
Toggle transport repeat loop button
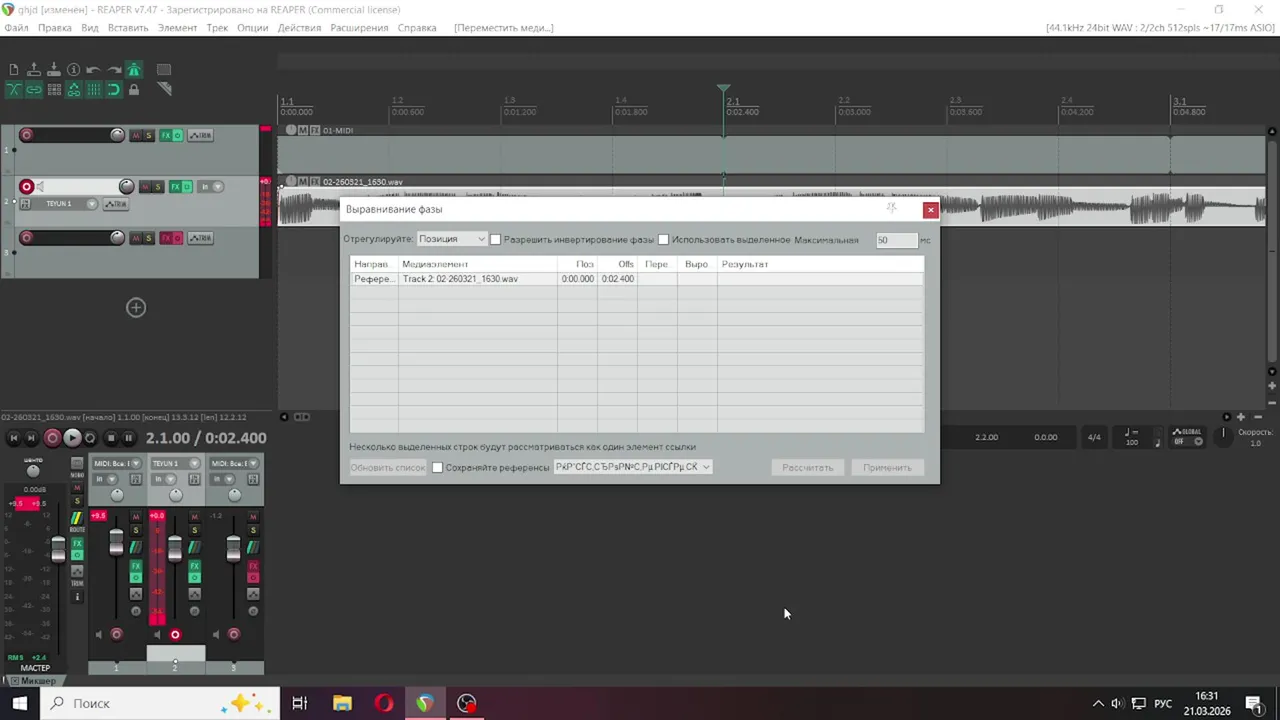coord(91,438)
